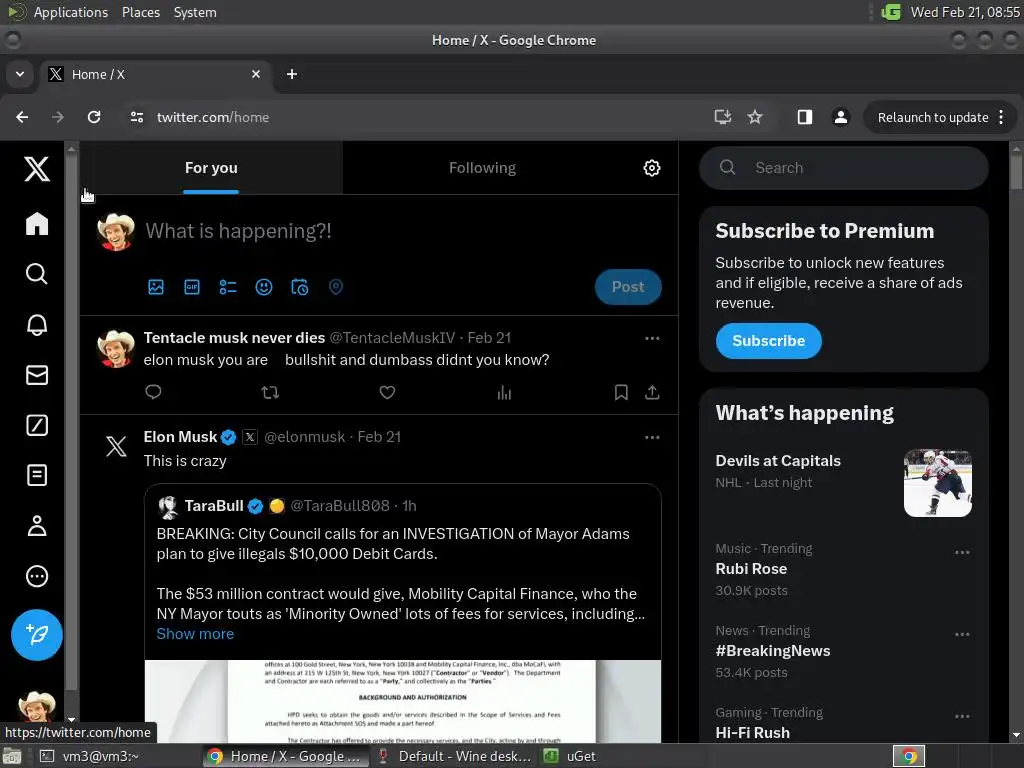Screen dimensions: 1024x768
Task: Add a GIF to the post
Action: click(192, 287)
